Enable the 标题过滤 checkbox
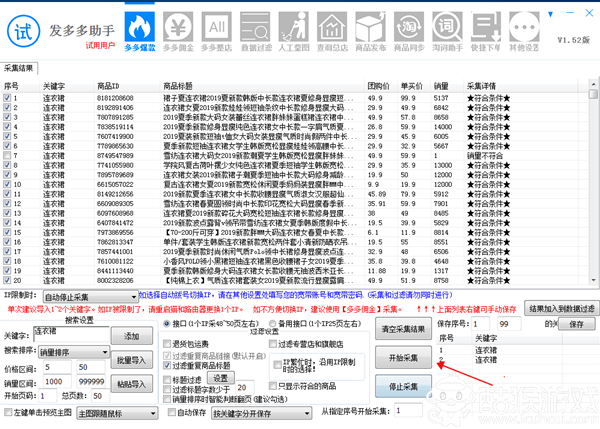Image resolution: width=600 pixels, height=429 pixels. pos(167,379)
